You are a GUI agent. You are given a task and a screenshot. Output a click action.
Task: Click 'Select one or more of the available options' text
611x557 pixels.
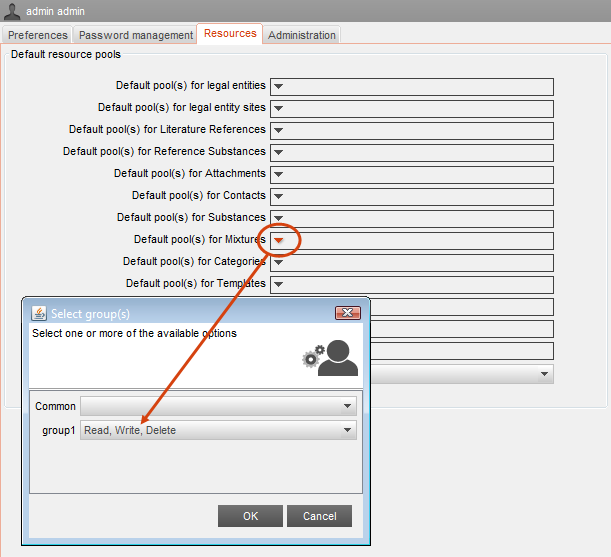point(134,333)
